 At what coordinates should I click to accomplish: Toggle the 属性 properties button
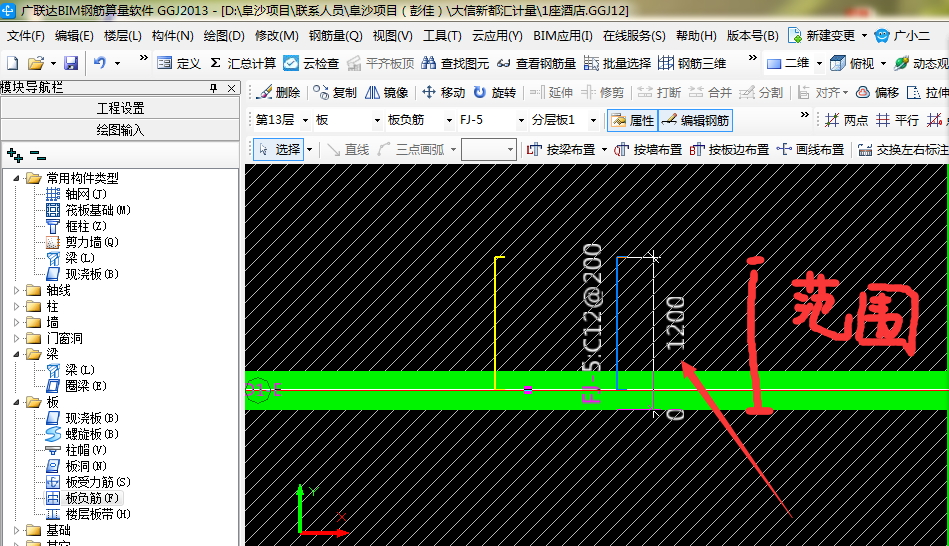coord(632,120)
